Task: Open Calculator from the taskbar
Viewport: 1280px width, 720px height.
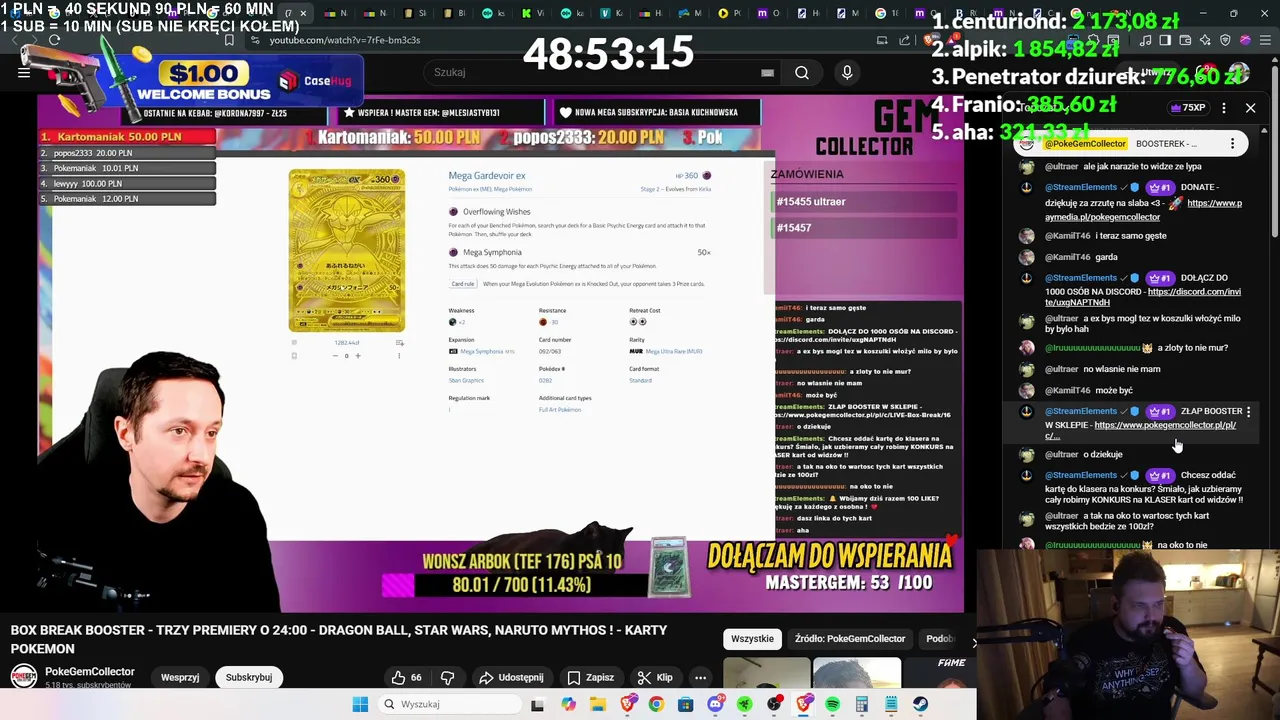Action: (x=862, y=704)
